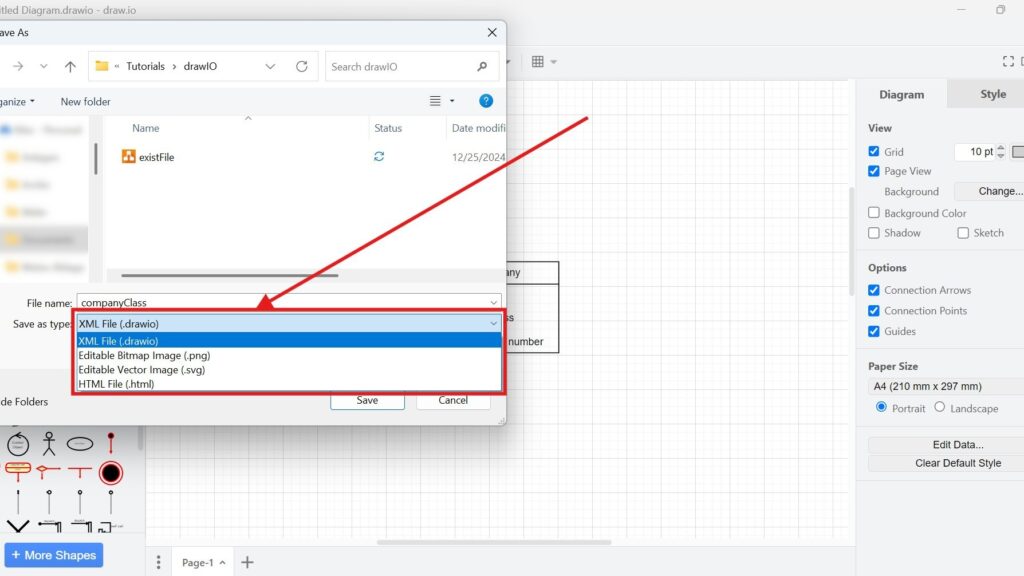Image resolution: width=1024 pixels, height=576 pixels.
Task: Click the Help question mark icon in dialog
Action: (487, 100)
